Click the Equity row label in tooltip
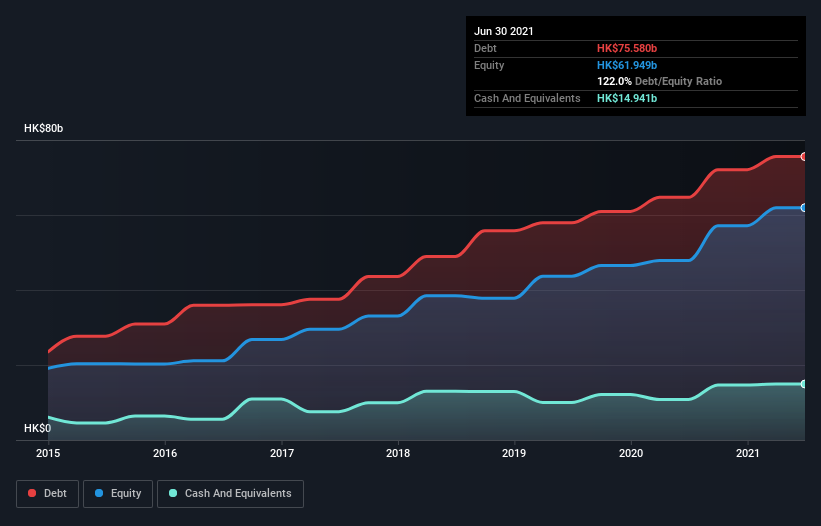Viewport: 821px width, 526px height. click(489, 65)
